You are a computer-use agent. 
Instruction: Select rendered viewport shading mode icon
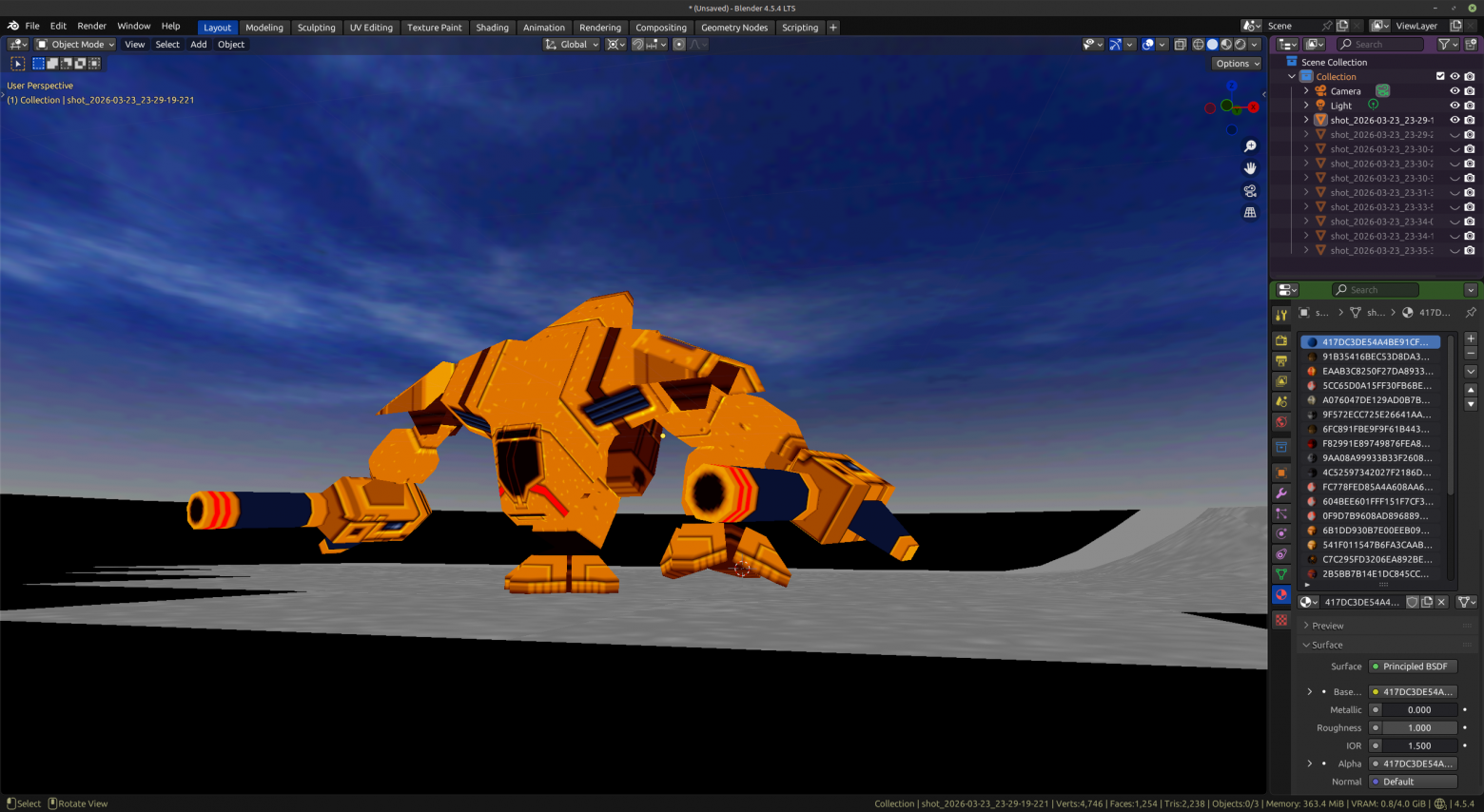click(1240, 45)
